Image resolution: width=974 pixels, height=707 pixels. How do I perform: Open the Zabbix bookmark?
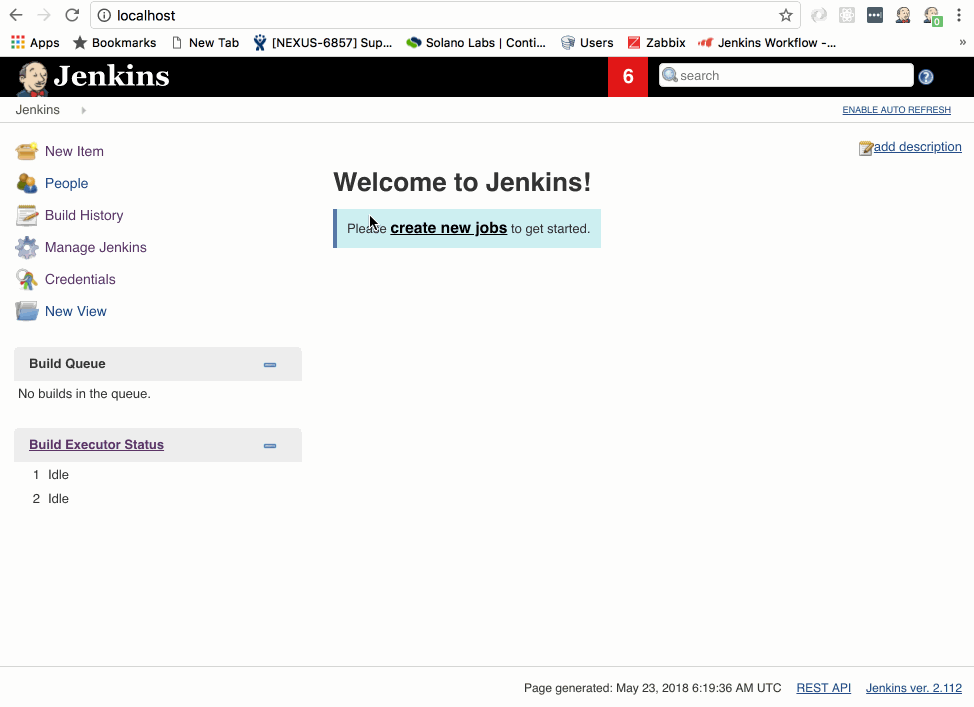pyautogui.click(x=656, y=43)
